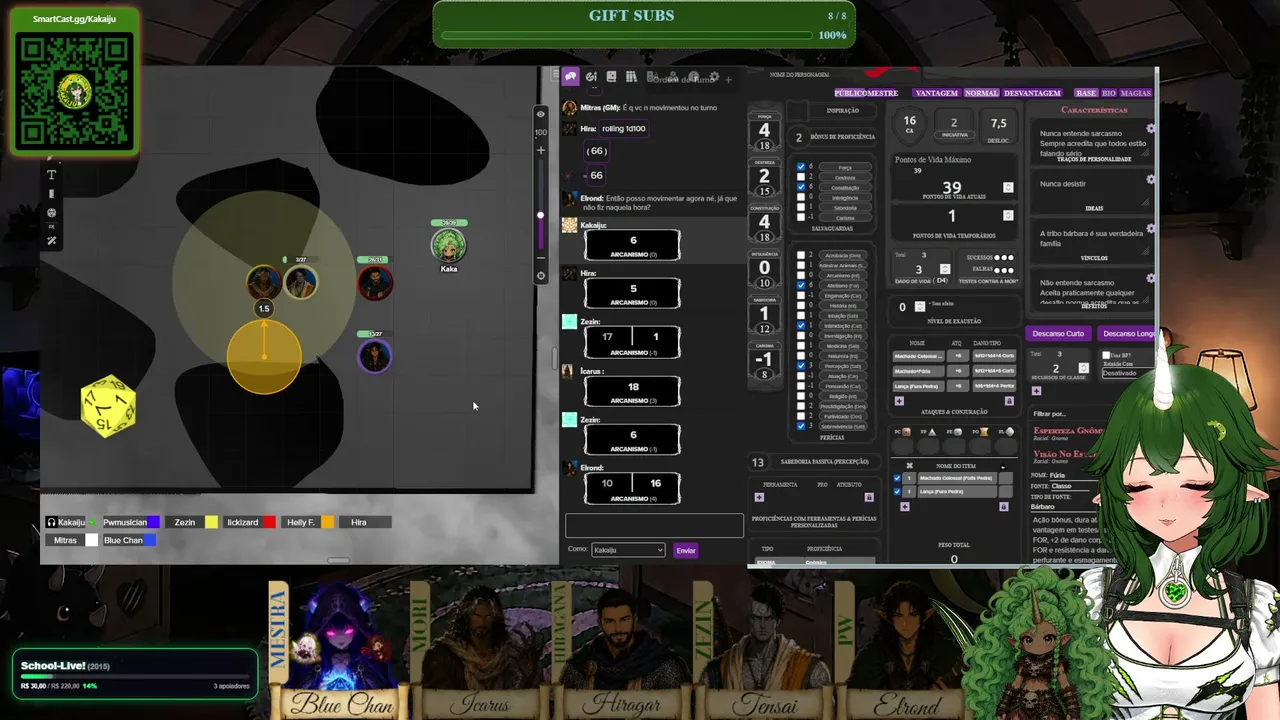
Task: Toggle the Atletismo skill proficiency checkbox
Action: (801, 285)
